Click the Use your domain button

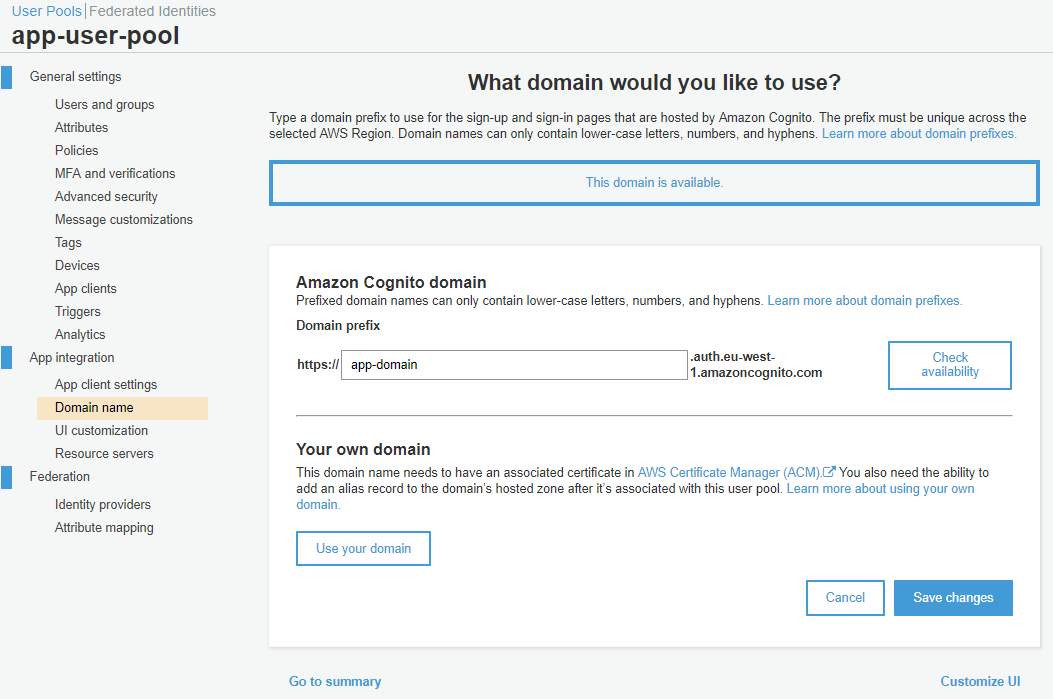[x=363, y=549]
